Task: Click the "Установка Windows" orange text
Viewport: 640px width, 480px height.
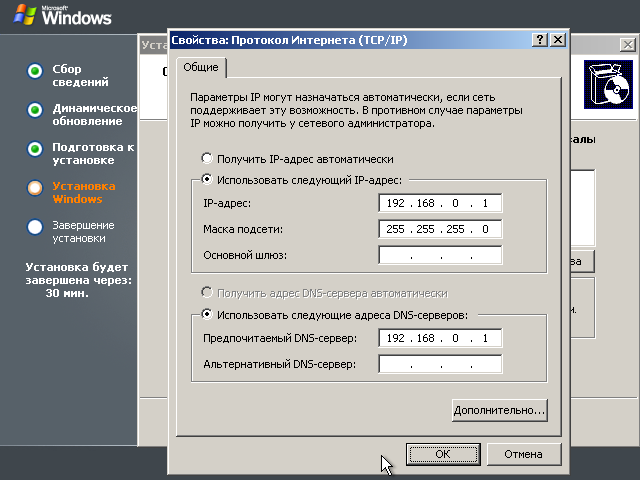Action: 84,193
